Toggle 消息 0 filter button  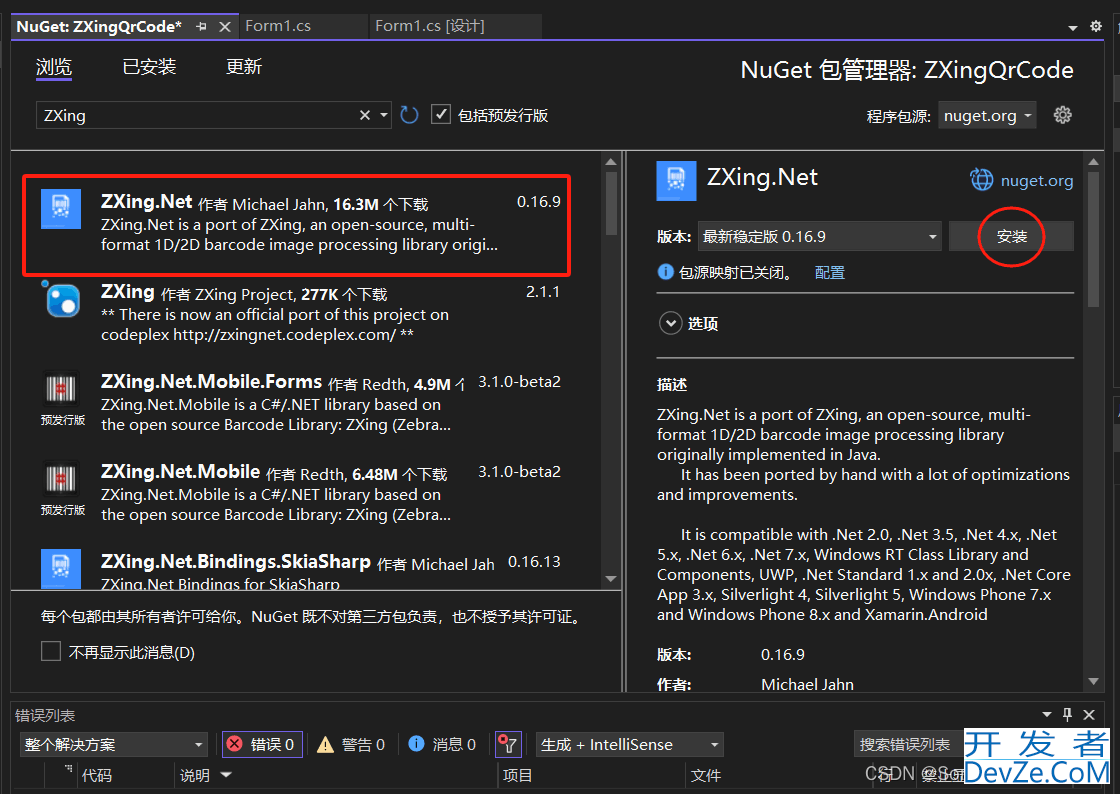click(x=441, y=745)
